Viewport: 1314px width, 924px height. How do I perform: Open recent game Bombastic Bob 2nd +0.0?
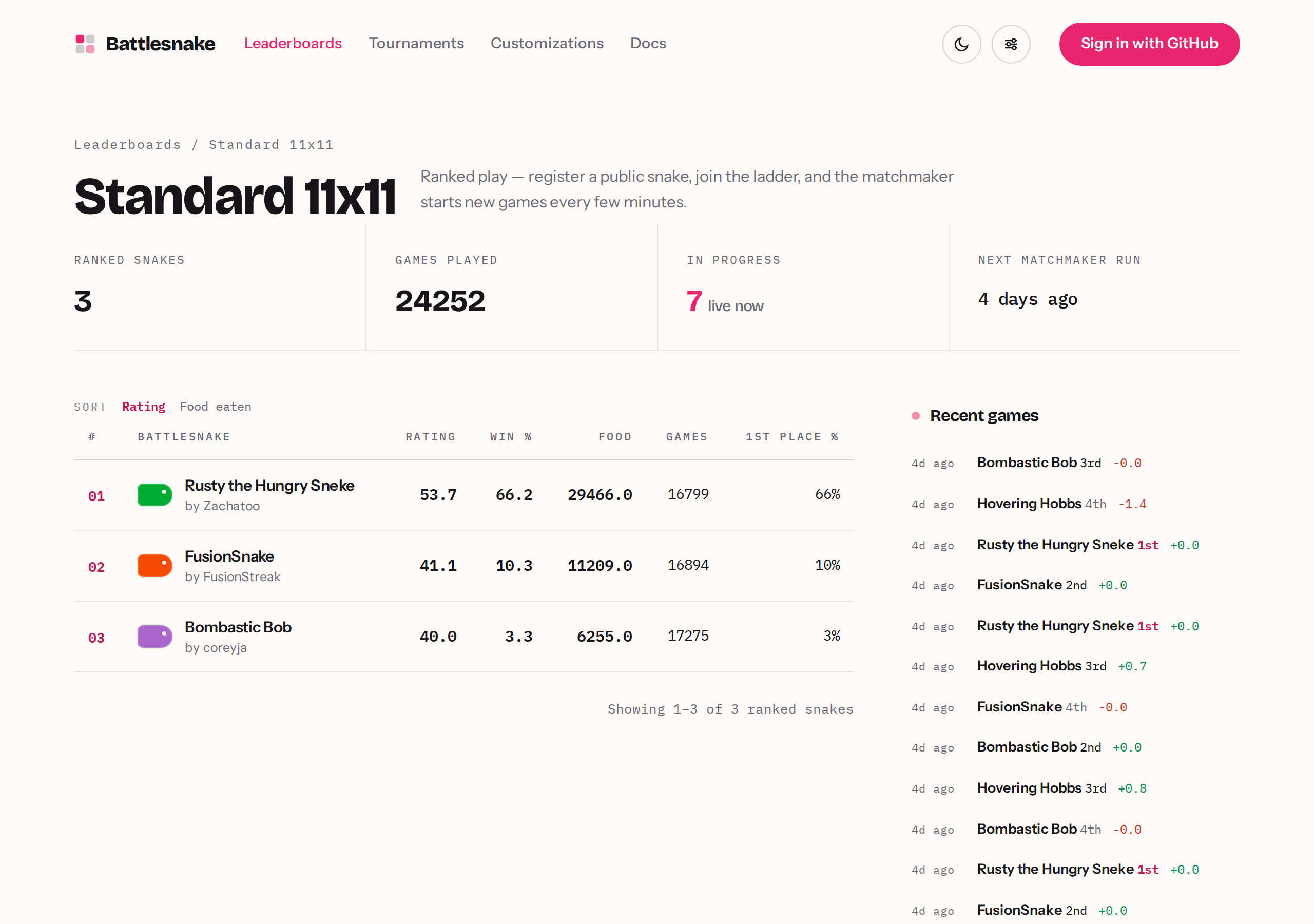click(x=1059, y=747)
